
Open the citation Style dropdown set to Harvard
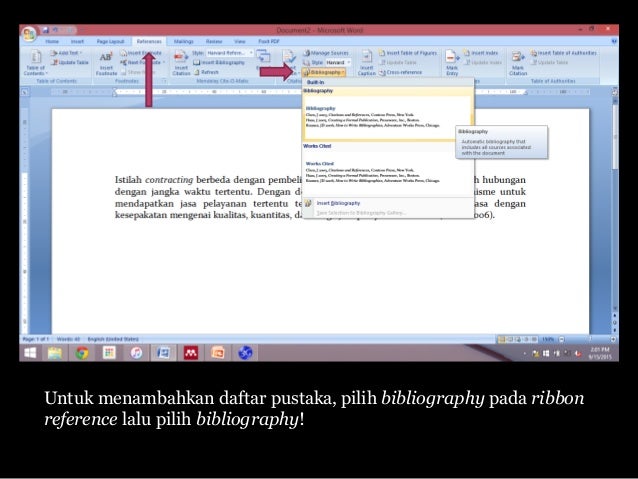[338, 62]
